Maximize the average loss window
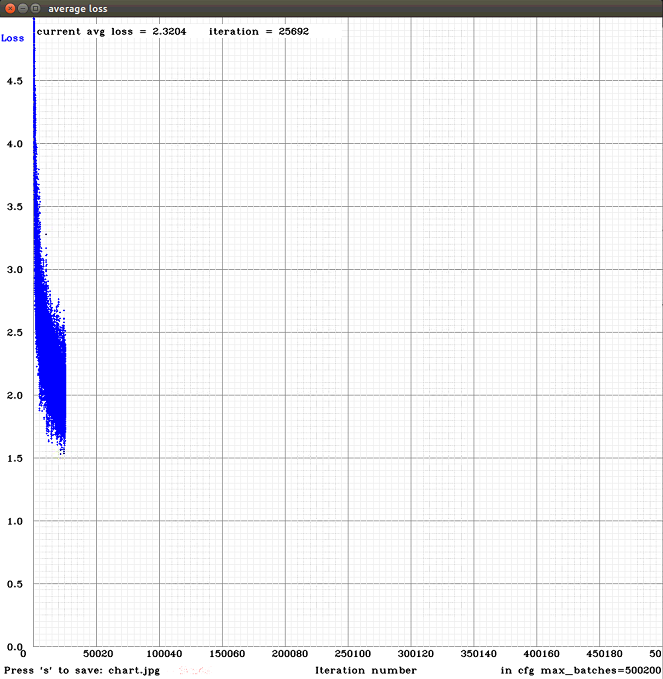 click(36, 8)
